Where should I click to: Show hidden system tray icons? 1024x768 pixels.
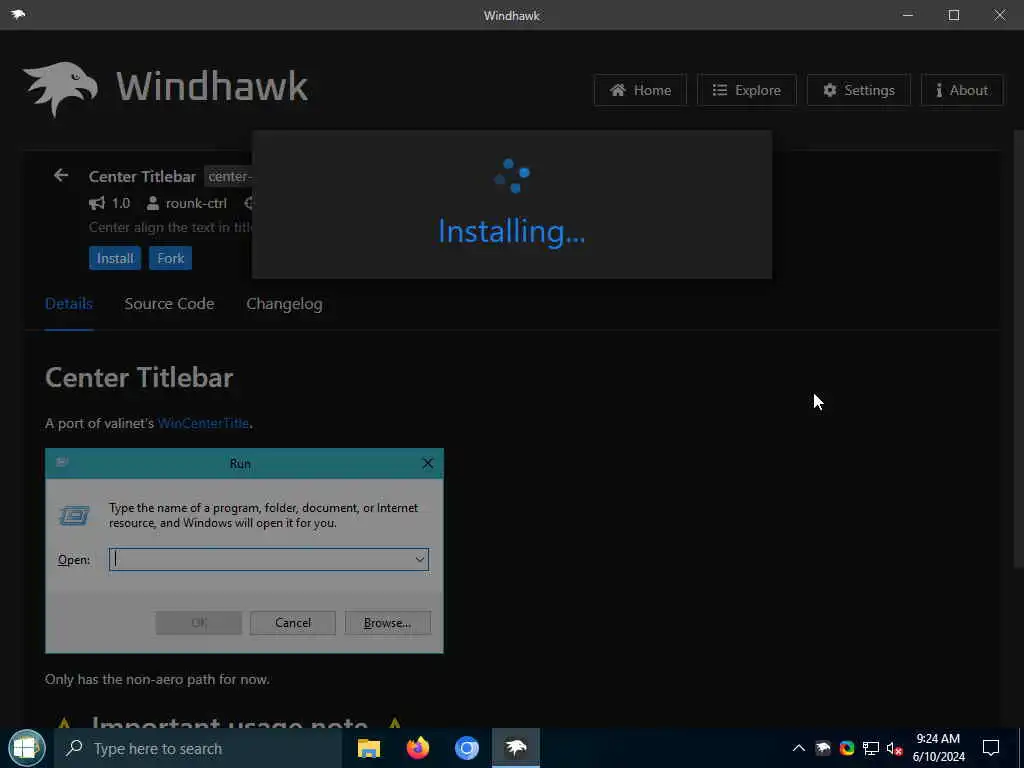(799, 748)
